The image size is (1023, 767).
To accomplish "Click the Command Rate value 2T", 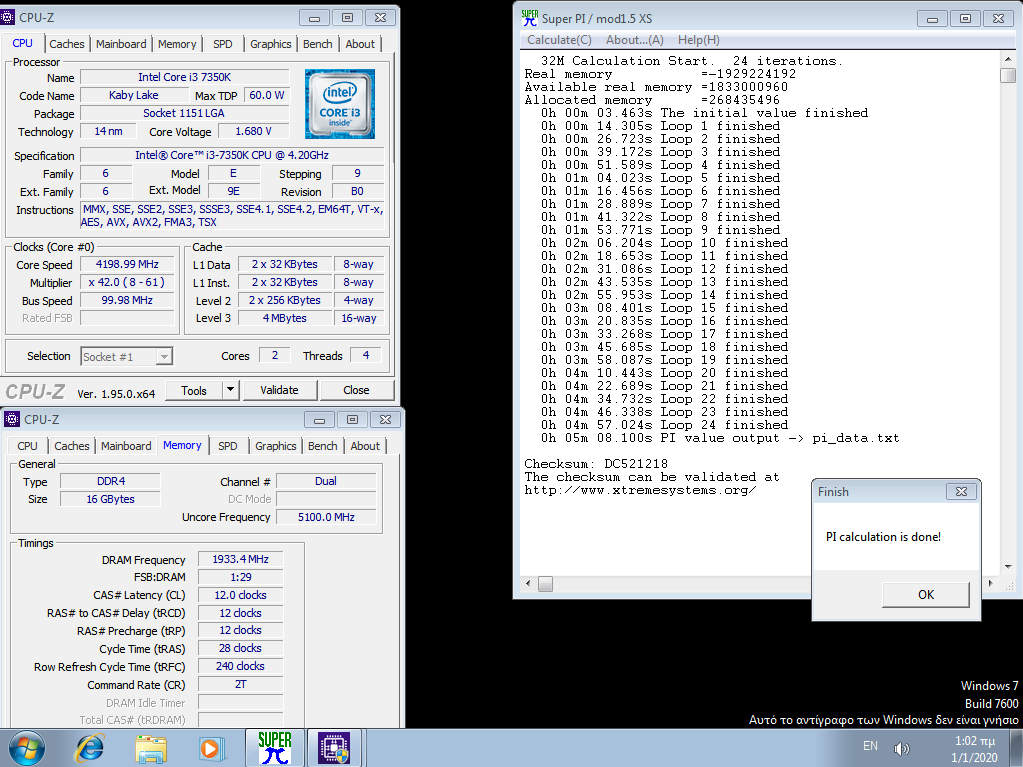I will click(240, 684).
